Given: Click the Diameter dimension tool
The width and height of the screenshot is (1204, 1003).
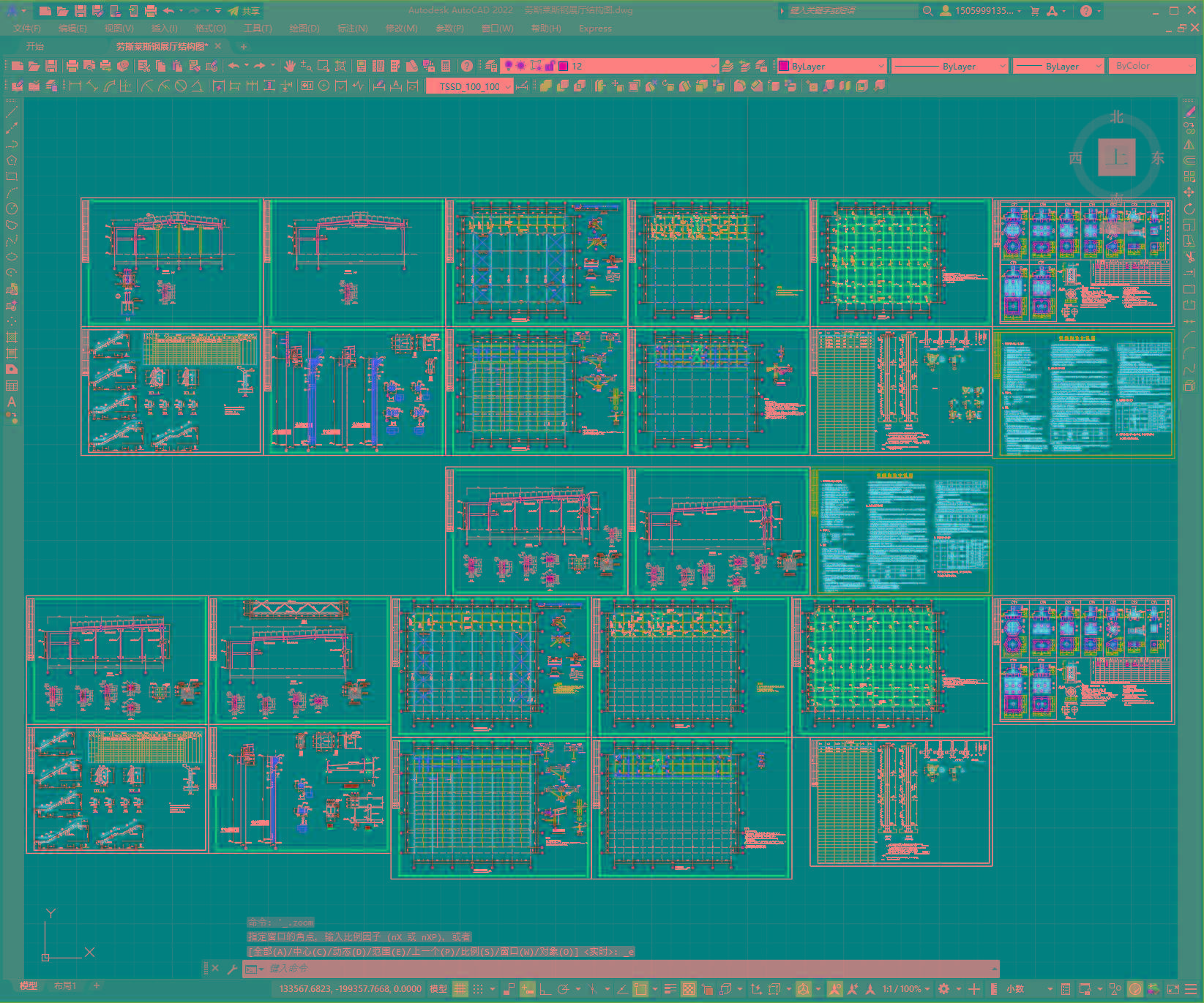Looking at the screenshot, I should click(x=180, y=86).
